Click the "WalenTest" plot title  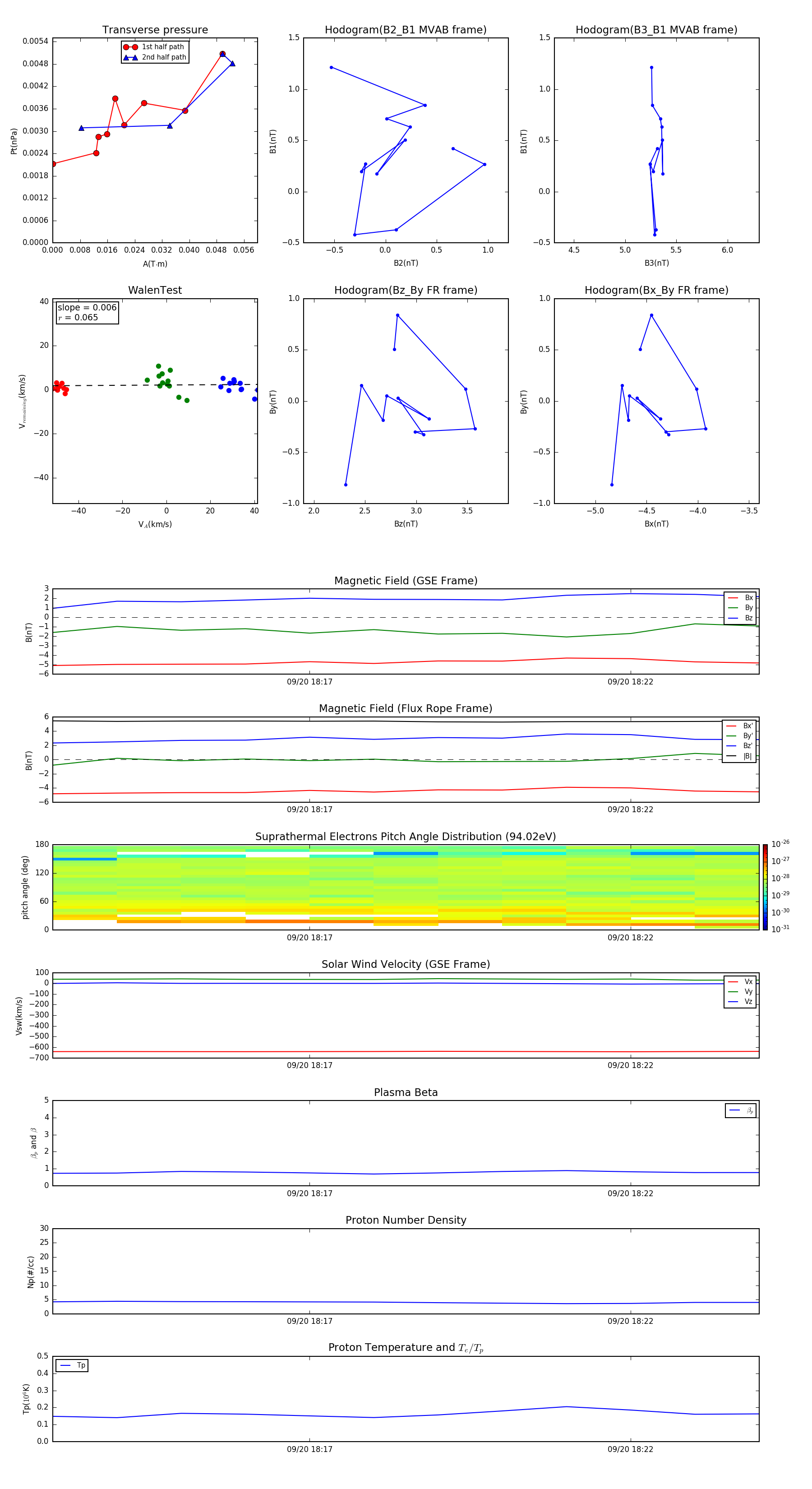tap(155, 290)
